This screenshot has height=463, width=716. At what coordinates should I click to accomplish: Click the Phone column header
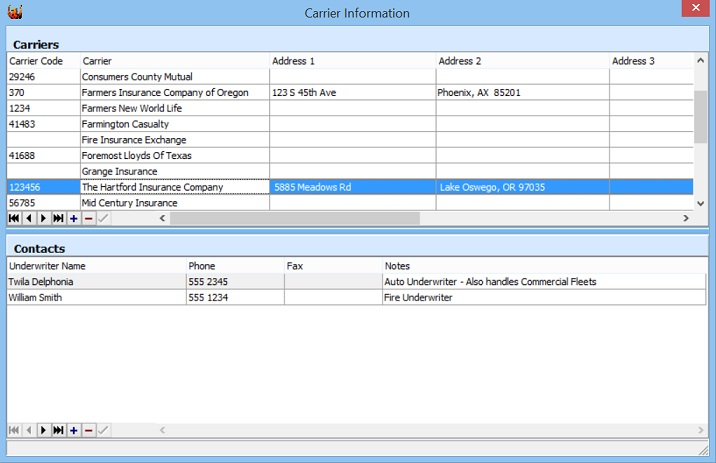point(235,266)
